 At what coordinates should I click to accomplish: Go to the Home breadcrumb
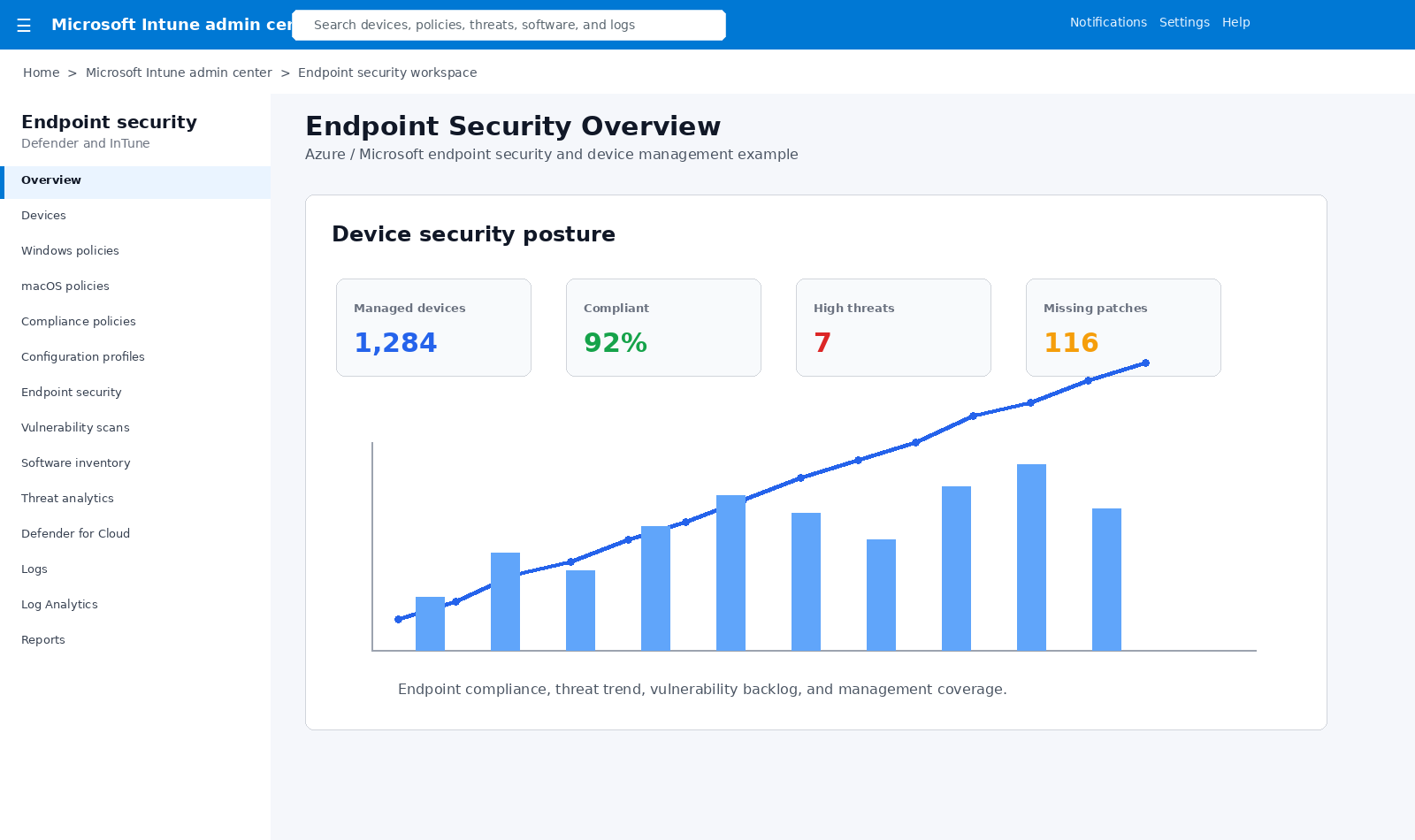[41, 73]
